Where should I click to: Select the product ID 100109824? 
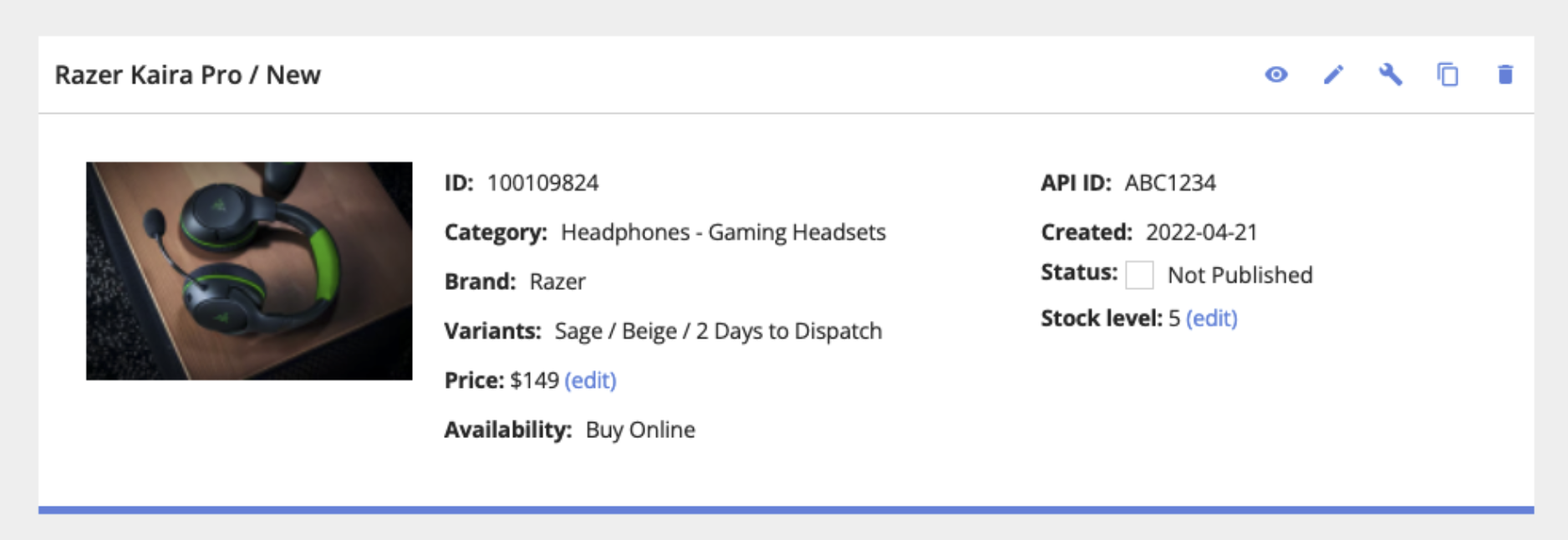click(542, 183)
